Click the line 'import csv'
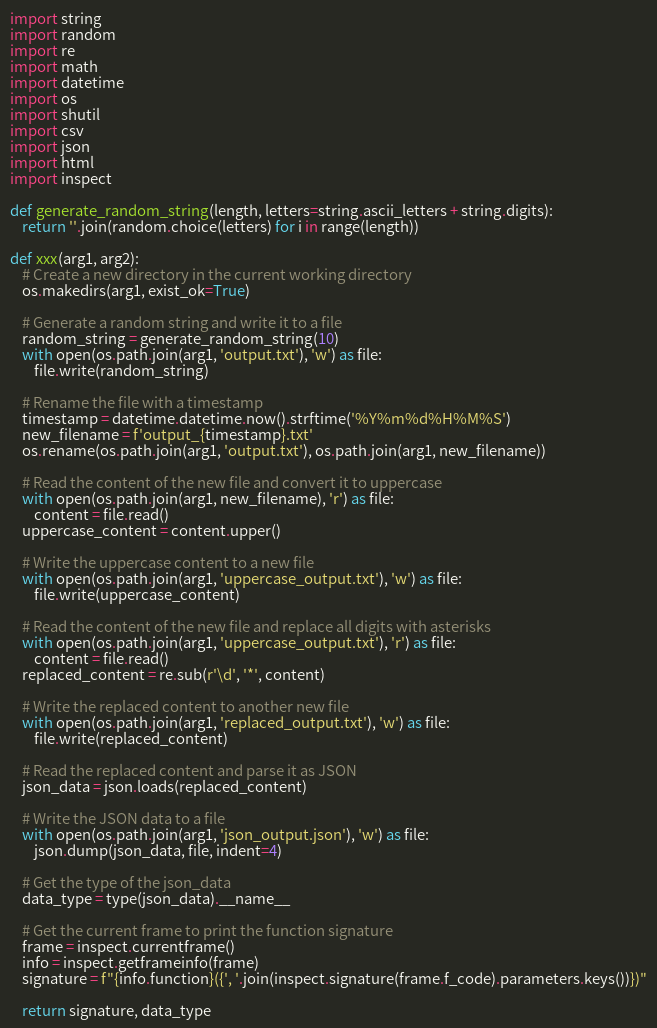 point(47,131)
